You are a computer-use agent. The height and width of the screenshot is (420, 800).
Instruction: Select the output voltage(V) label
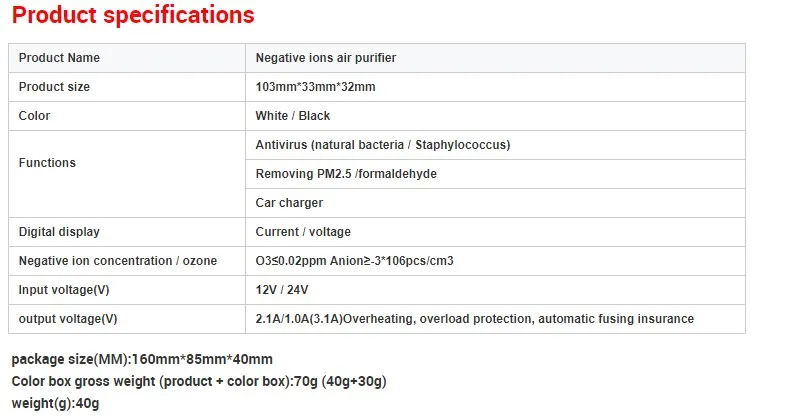click(x=68, y=319)
